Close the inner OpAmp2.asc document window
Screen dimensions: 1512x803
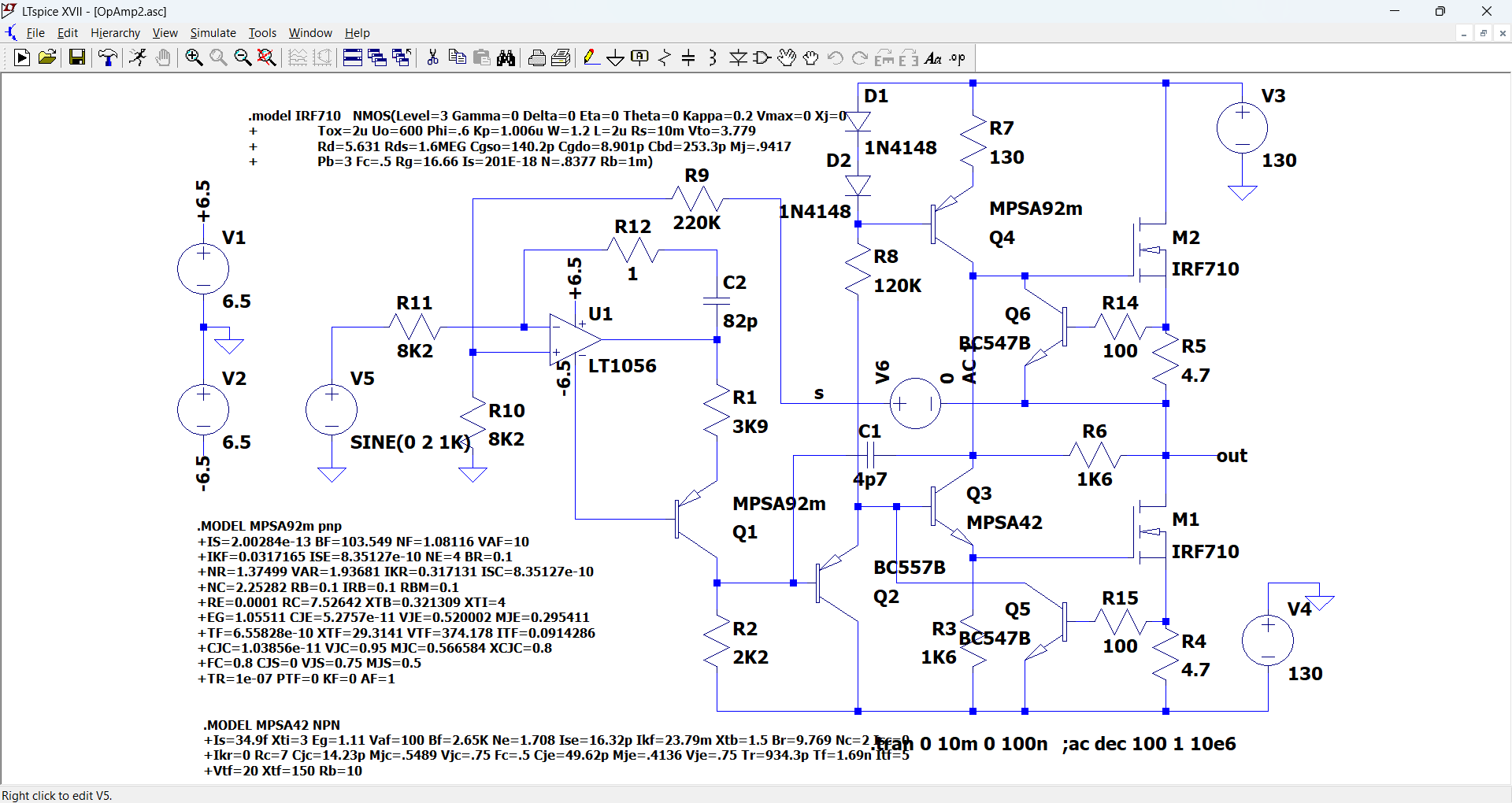click(x=1503, y=33)
